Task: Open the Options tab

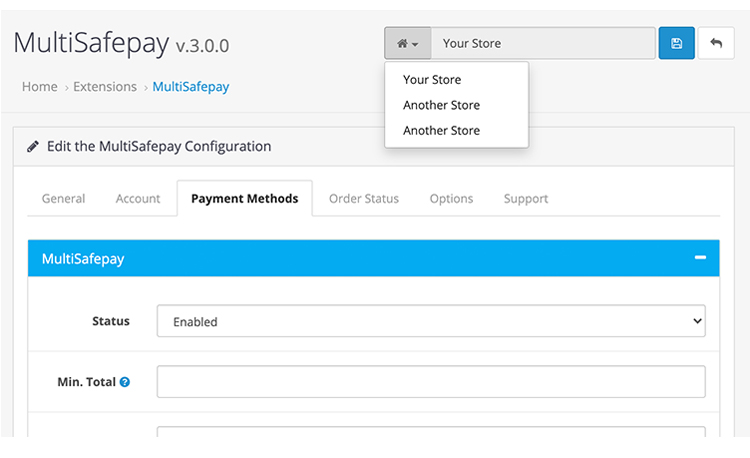Action: click(451, 198)
